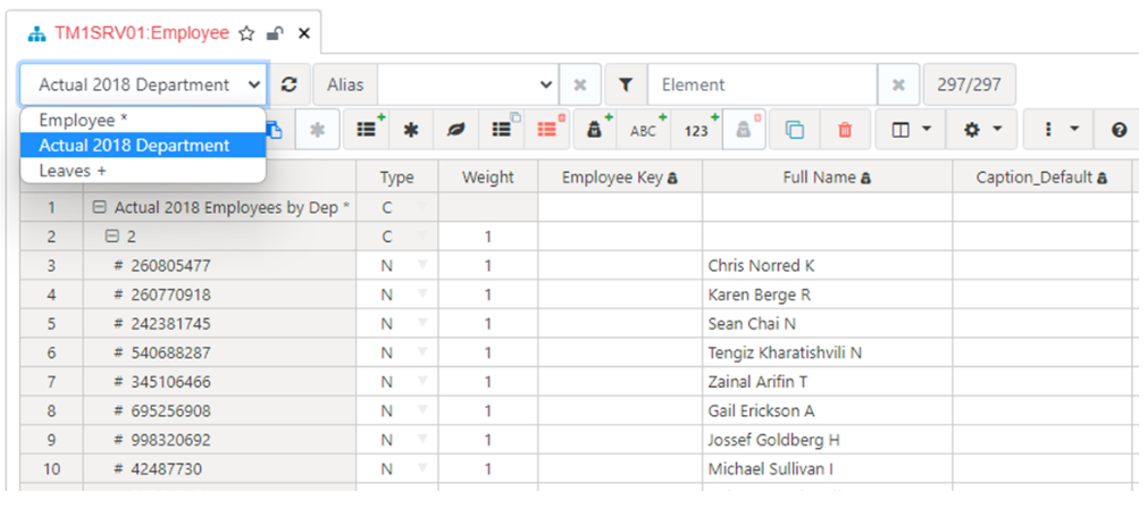Collapse Actual 2018 Employees by Dep node

100,208
